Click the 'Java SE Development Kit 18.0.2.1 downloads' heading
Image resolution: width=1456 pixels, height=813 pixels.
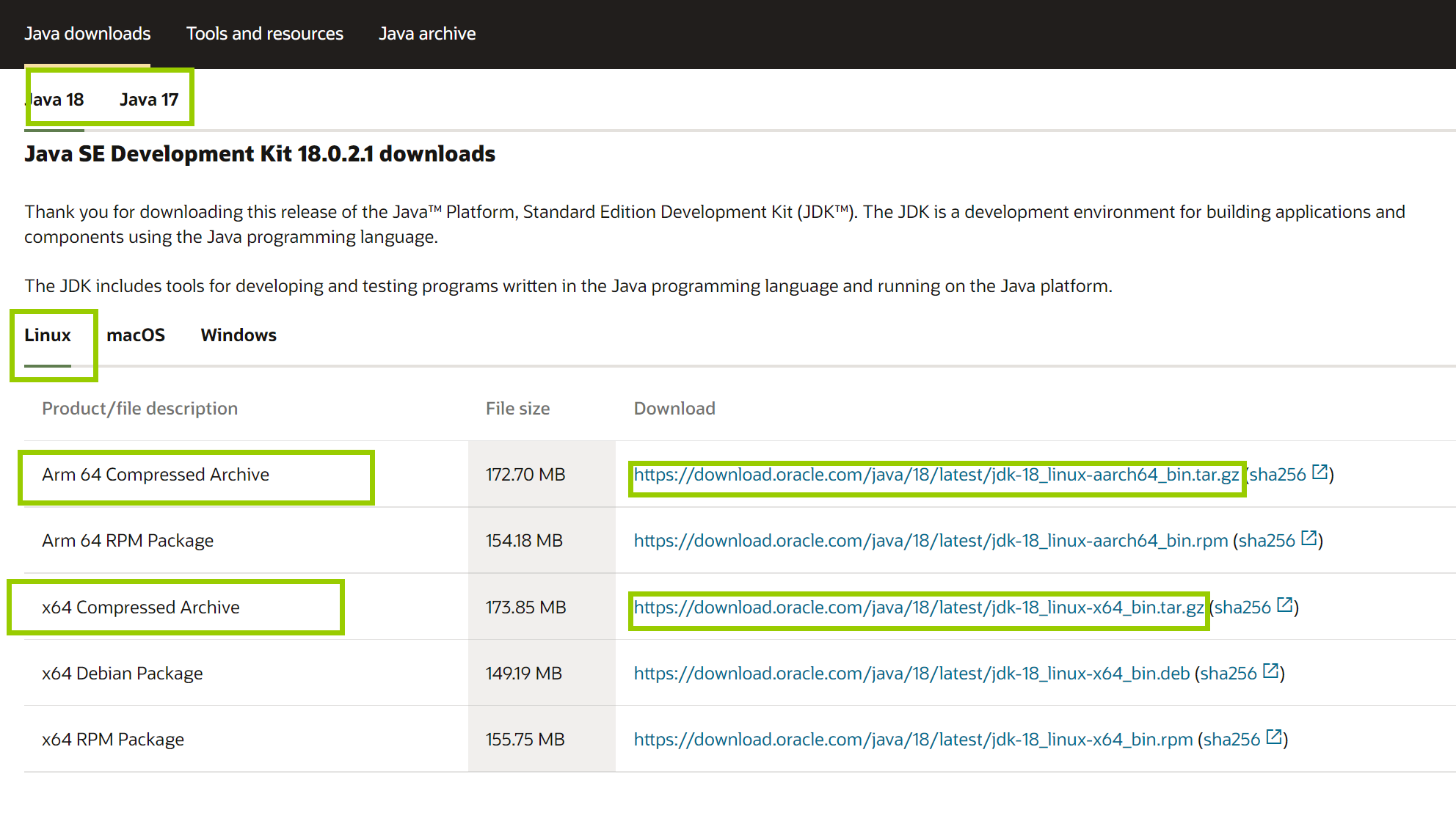pos(260,154)
